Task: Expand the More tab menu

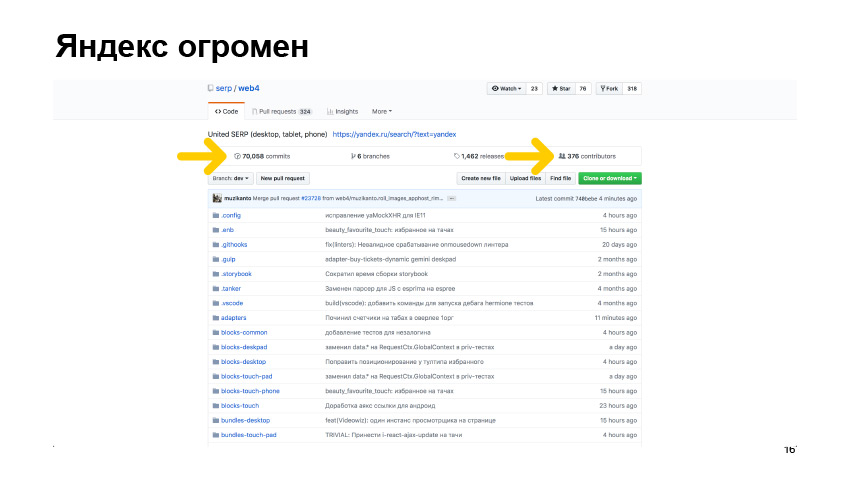Action: click(382, 112)
